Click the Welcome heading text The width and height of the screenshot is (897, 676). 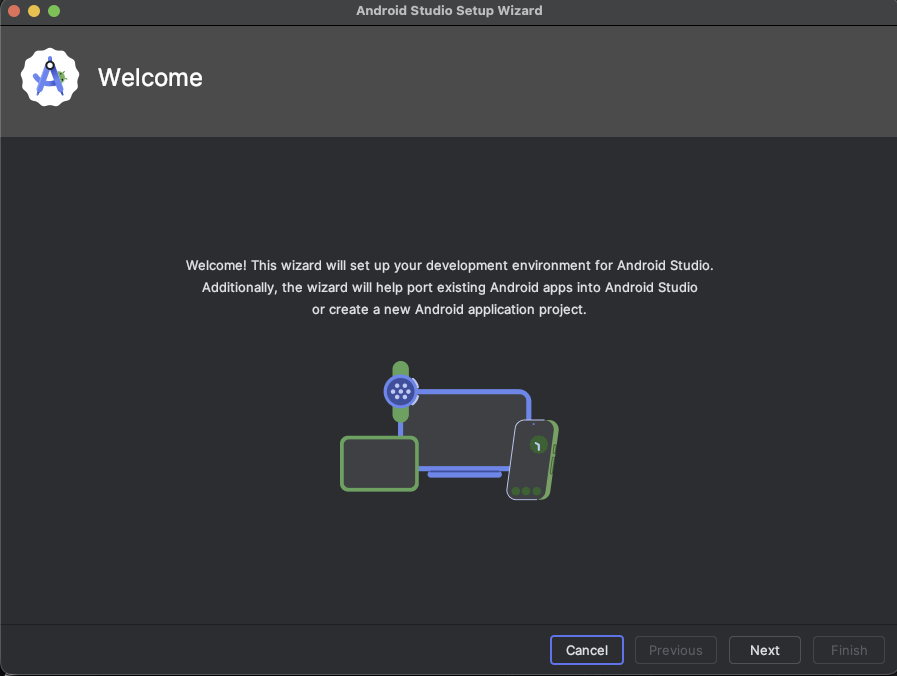150,77
